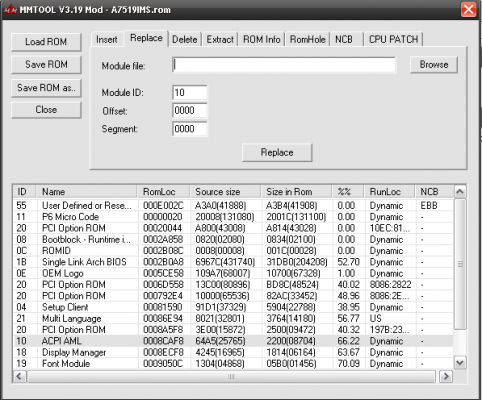
Task: Select the P6 Micro Code row
Action: point(233,217)
